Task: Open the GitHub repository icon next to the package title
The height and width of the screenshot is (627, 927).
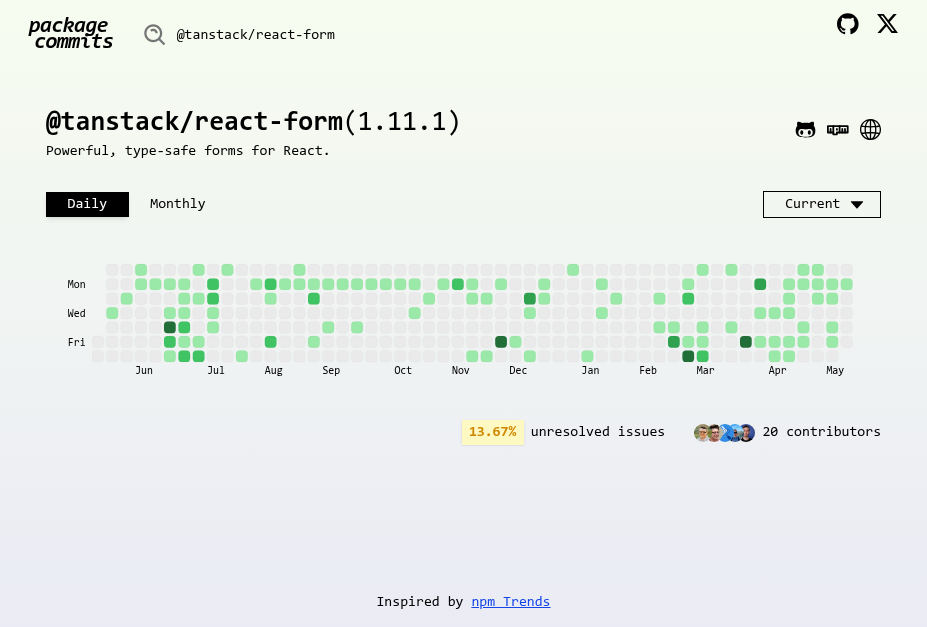Action: coord(806,129)
